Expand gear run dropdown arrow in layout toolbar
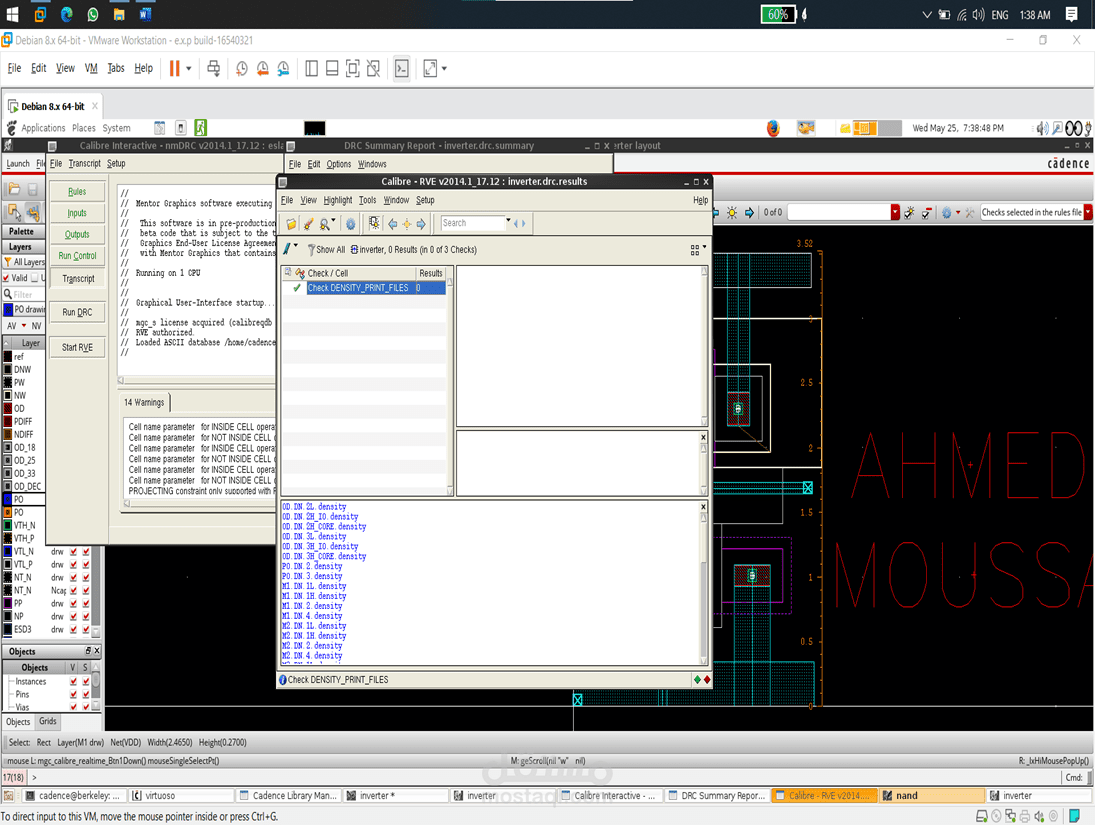This screenshot has width=1095, height=825. [x=958, y=212]
